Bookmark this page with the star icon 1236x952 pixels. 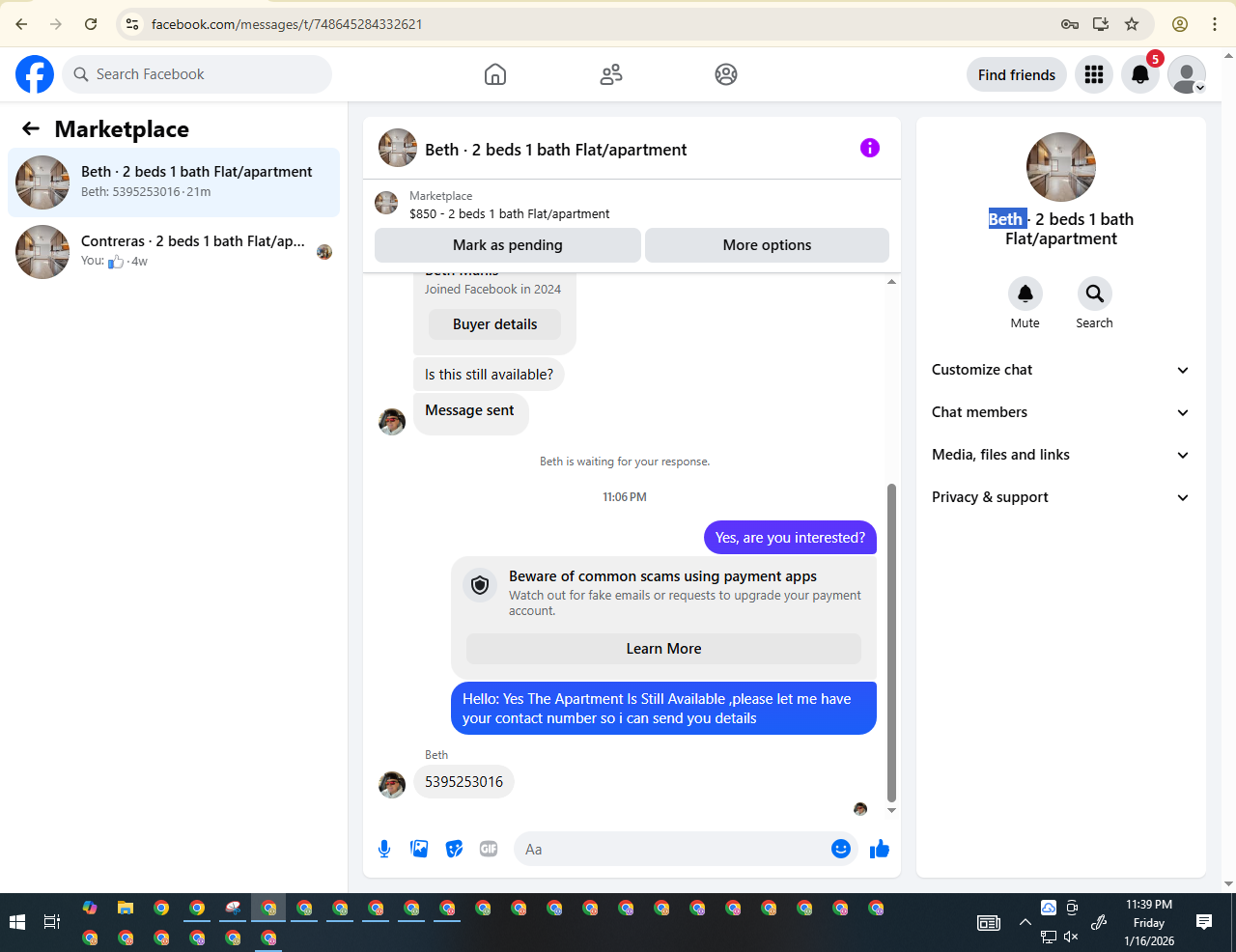coord(1132,24)
